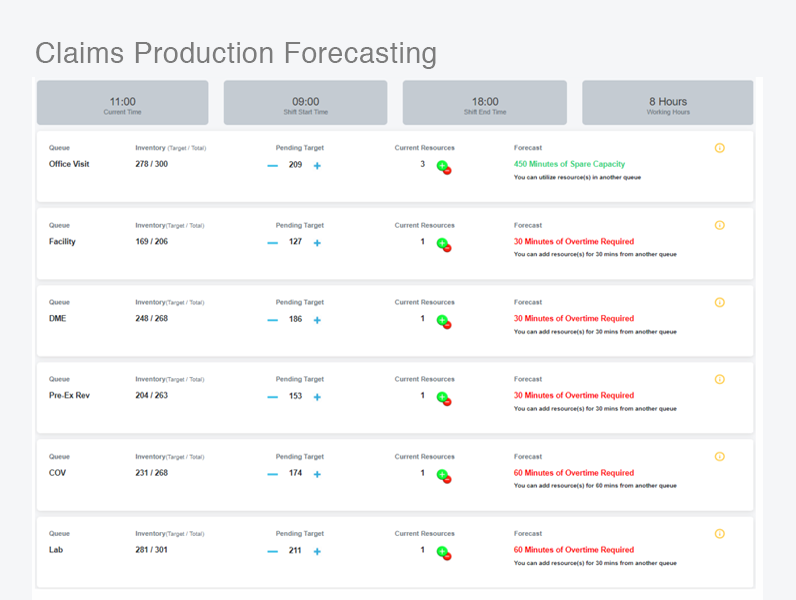Click inventory value 204 / 263
This screenshot has width=796, height=600.
point(151,395)
